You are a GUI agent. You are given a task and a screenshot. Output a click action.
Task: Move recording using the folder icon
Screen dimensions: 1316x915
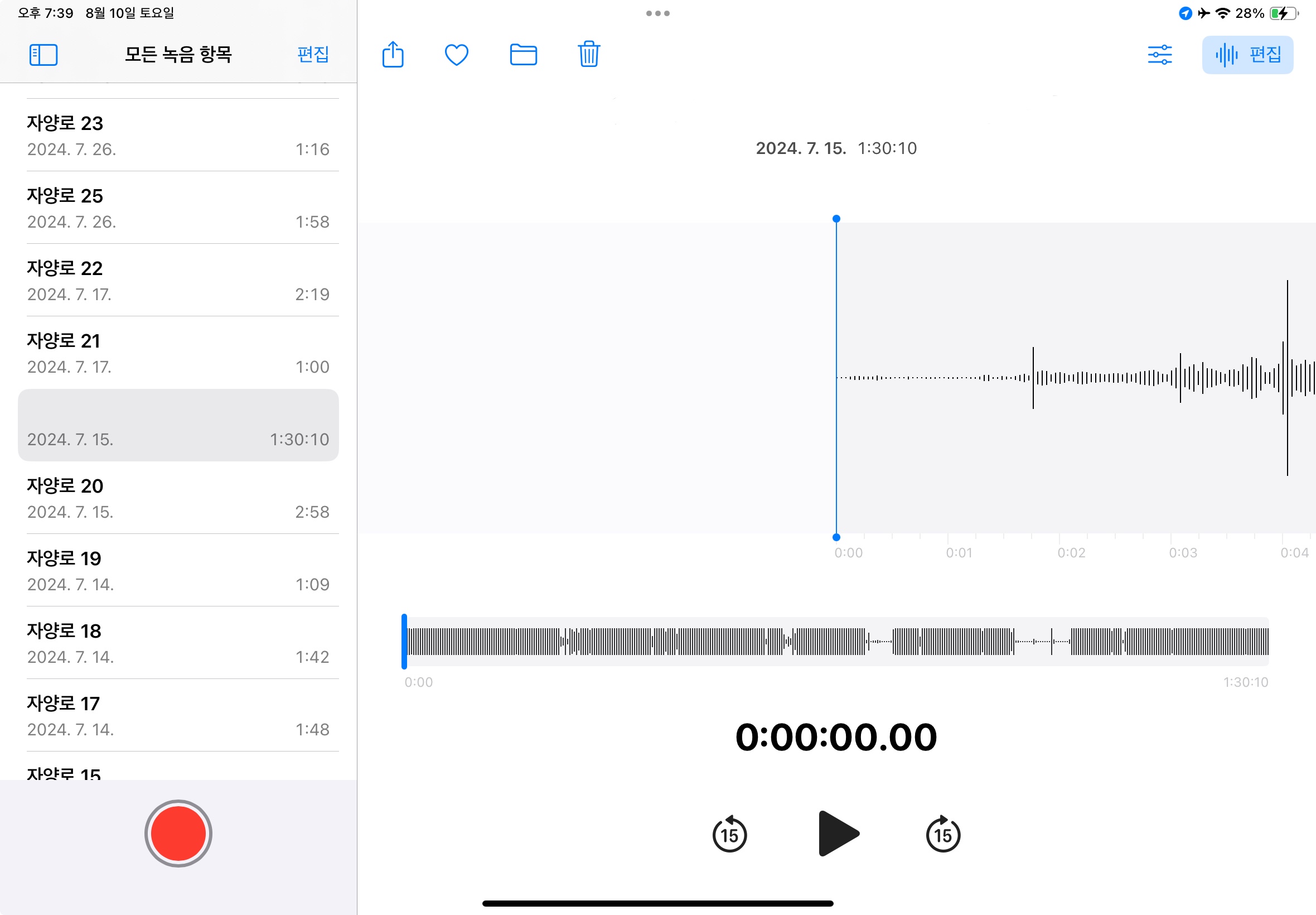523,55
